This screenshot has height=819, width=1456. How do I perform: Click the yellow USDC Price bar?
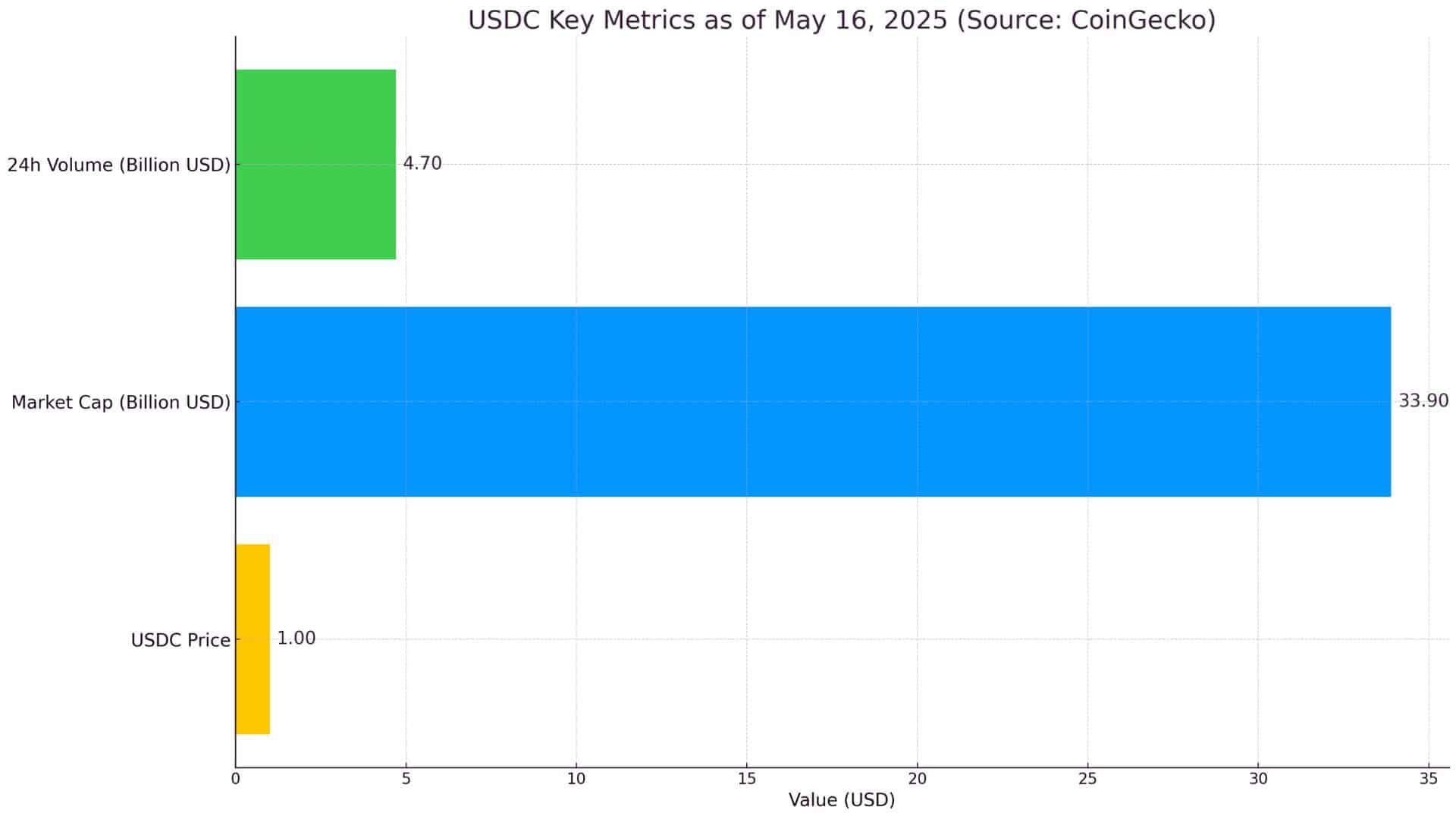(x=253, y=639)
